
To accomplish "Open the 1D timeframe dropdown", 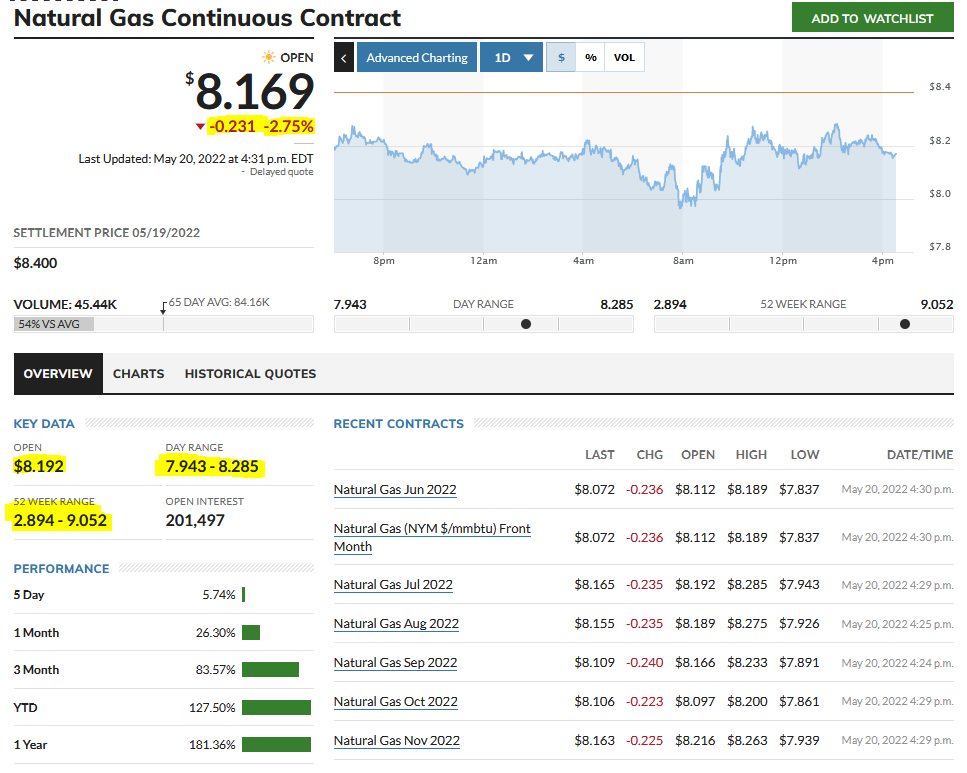I will pos(511,57).
